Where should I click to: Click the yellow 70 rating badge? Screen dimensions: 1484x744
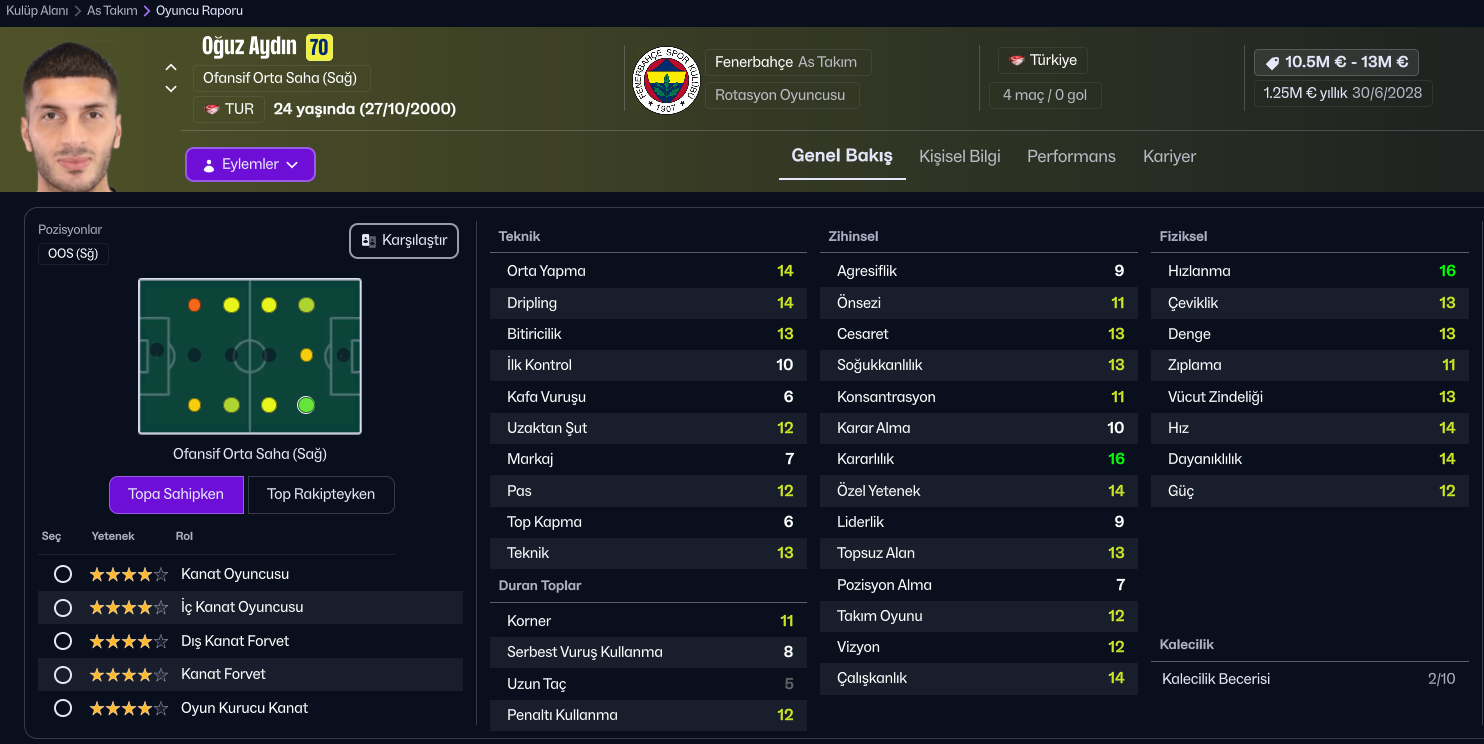point(319,47)
